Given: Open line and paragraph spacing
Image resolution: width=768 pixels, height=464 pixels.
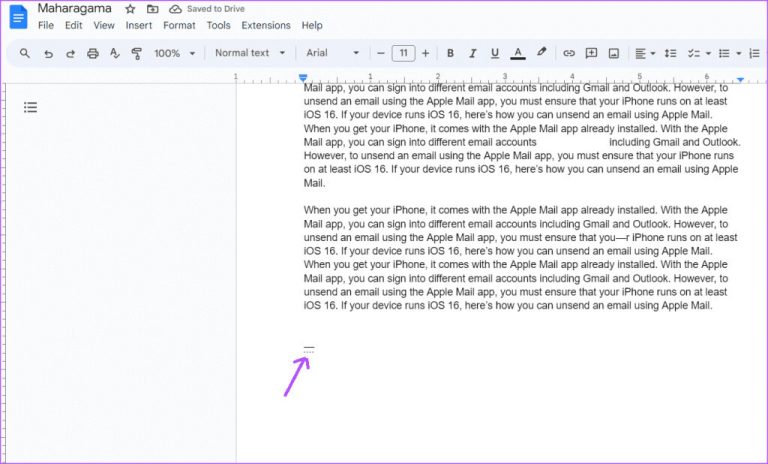Looking at the screenshot, I should 670,53.
